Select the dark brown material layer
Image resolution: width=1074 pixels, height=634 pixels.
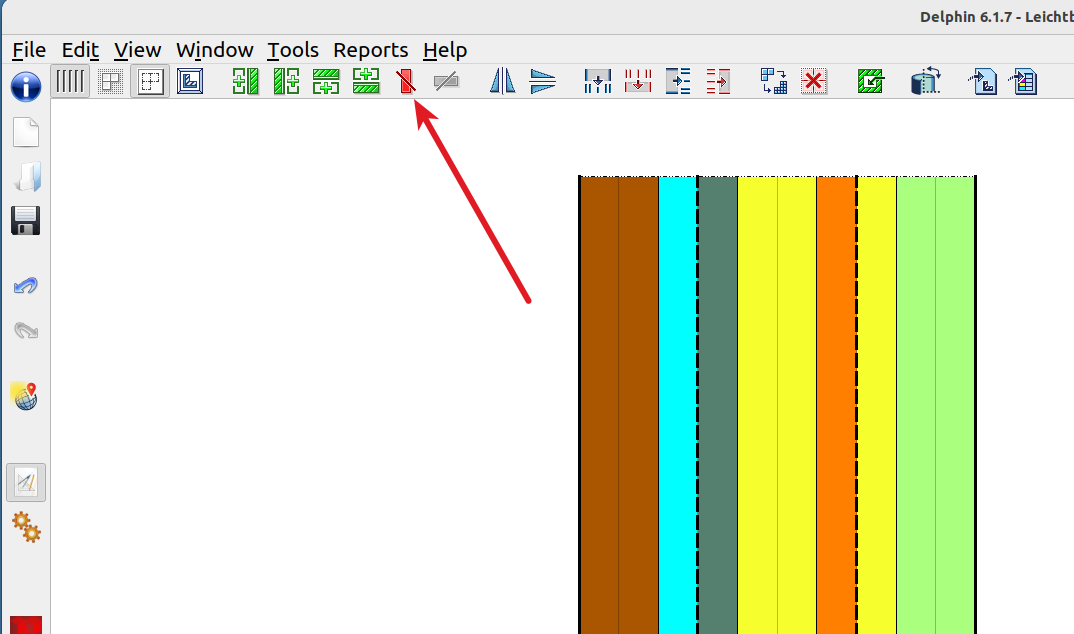point(619,405)
